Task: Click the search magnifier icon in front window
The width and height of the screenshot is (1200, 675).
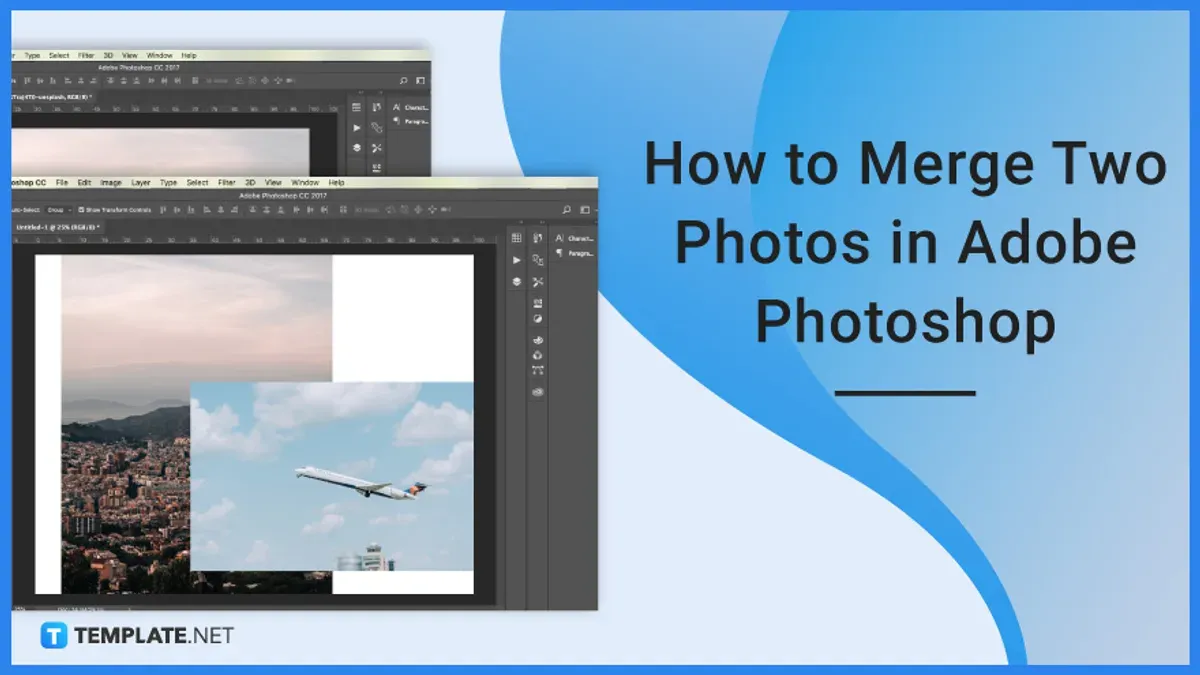Action: [x=567, y=209]
